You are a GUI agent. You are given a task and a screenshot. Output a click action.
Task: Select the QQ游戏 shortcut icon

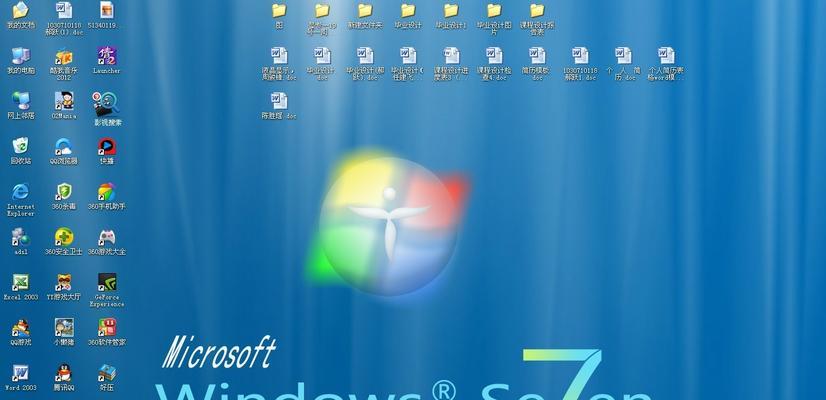[21, 332]
